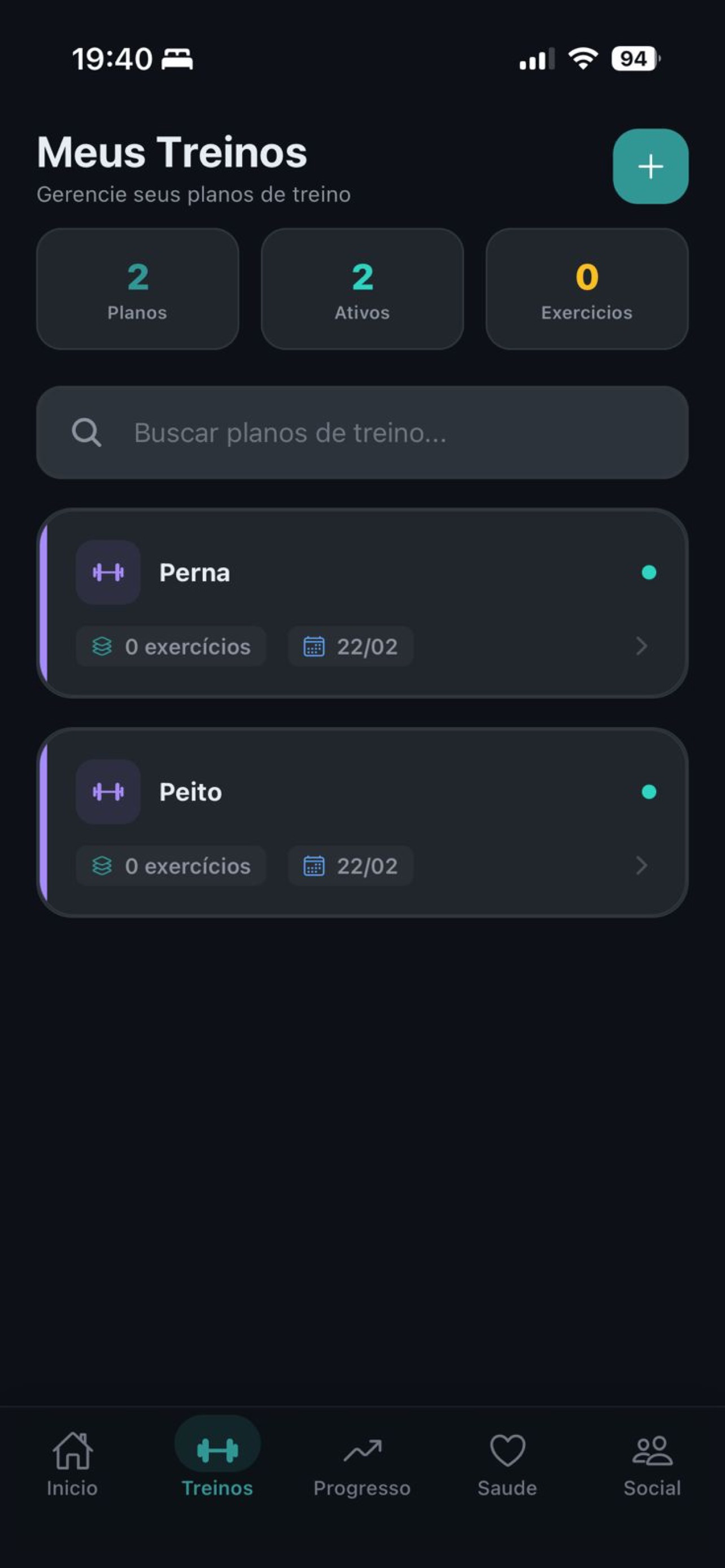Tap the battery indicator in status bar
The height and width of the screenshot is (1568, 725).
click(x=636, y=59)
